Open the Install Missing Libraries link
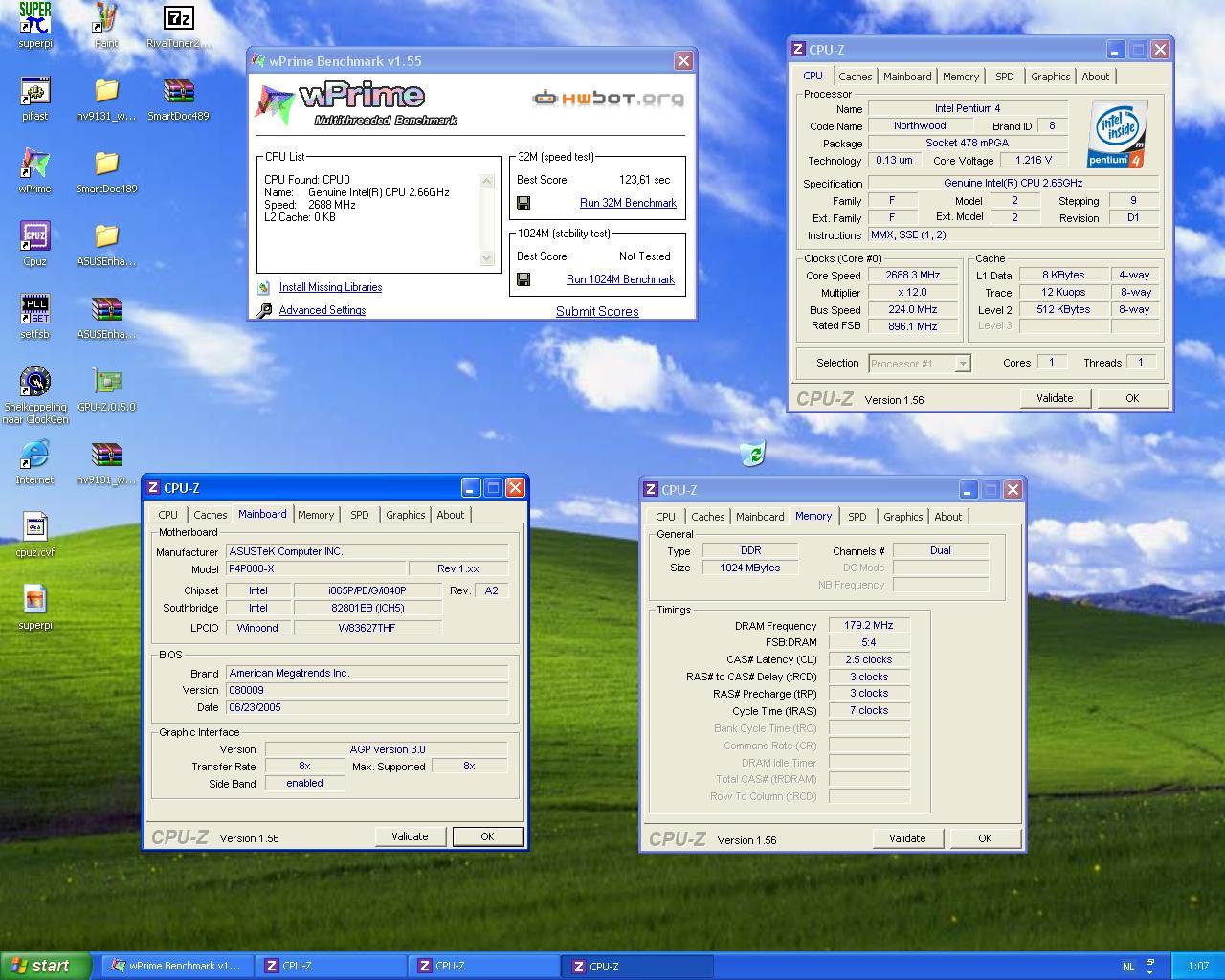1225x980 pixels. 330,287
